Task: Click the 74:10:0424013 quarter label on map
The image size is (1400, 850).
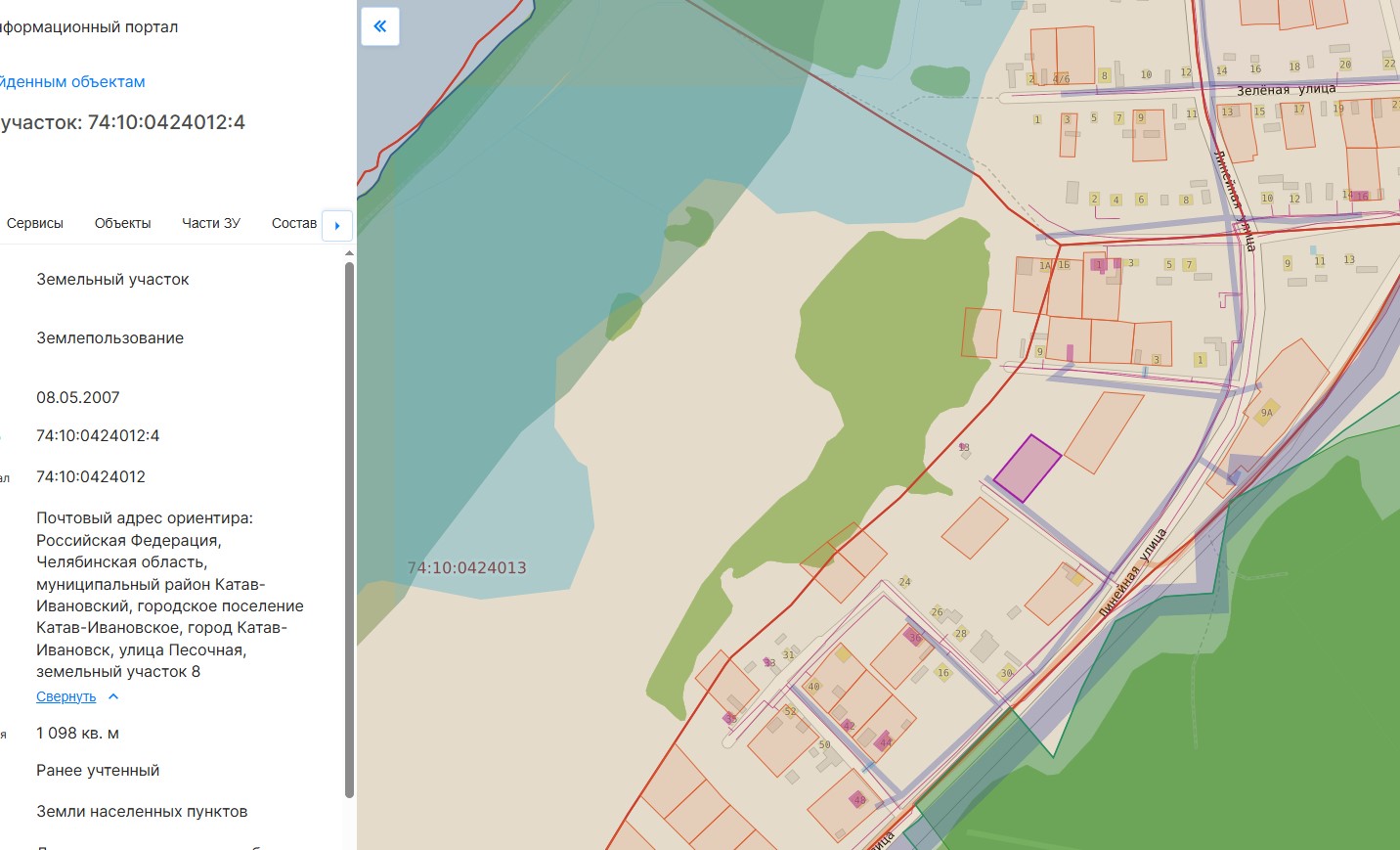Action: click(x=466, y=567)
